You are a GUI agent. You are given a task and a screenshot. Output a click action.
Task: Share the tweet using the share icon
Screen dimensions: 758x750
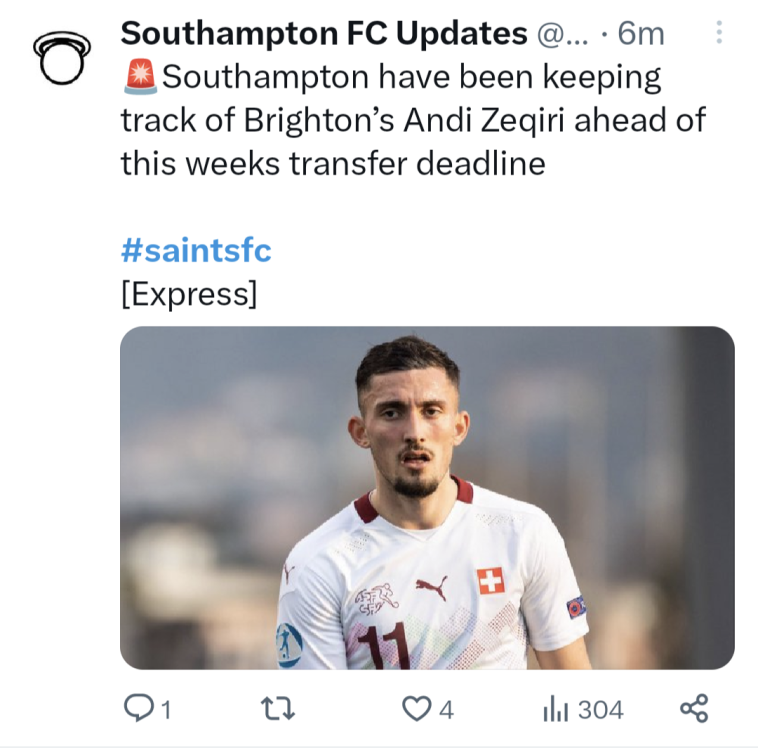pyautogui.click(x=693, y=709)
